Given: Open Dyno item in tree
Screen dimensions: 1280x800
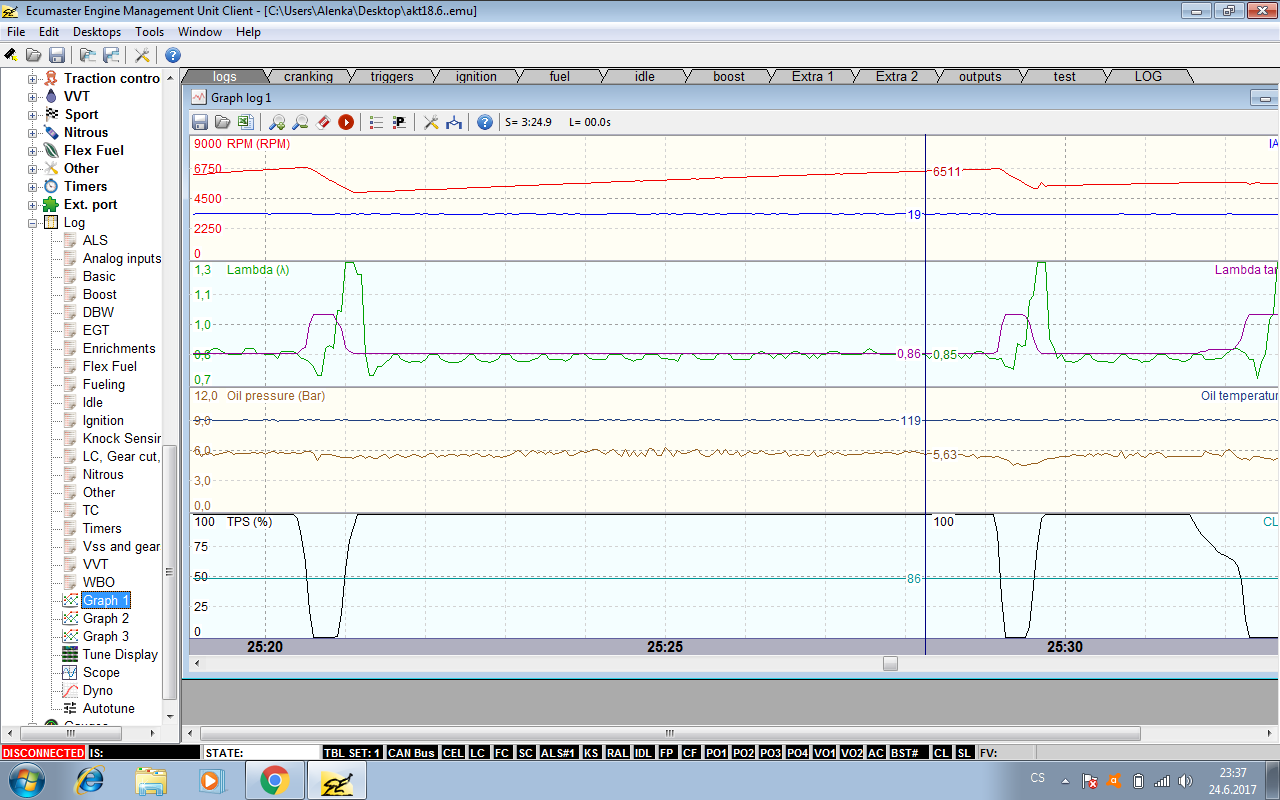Looking at the screenshot, I should coord(98,690).
